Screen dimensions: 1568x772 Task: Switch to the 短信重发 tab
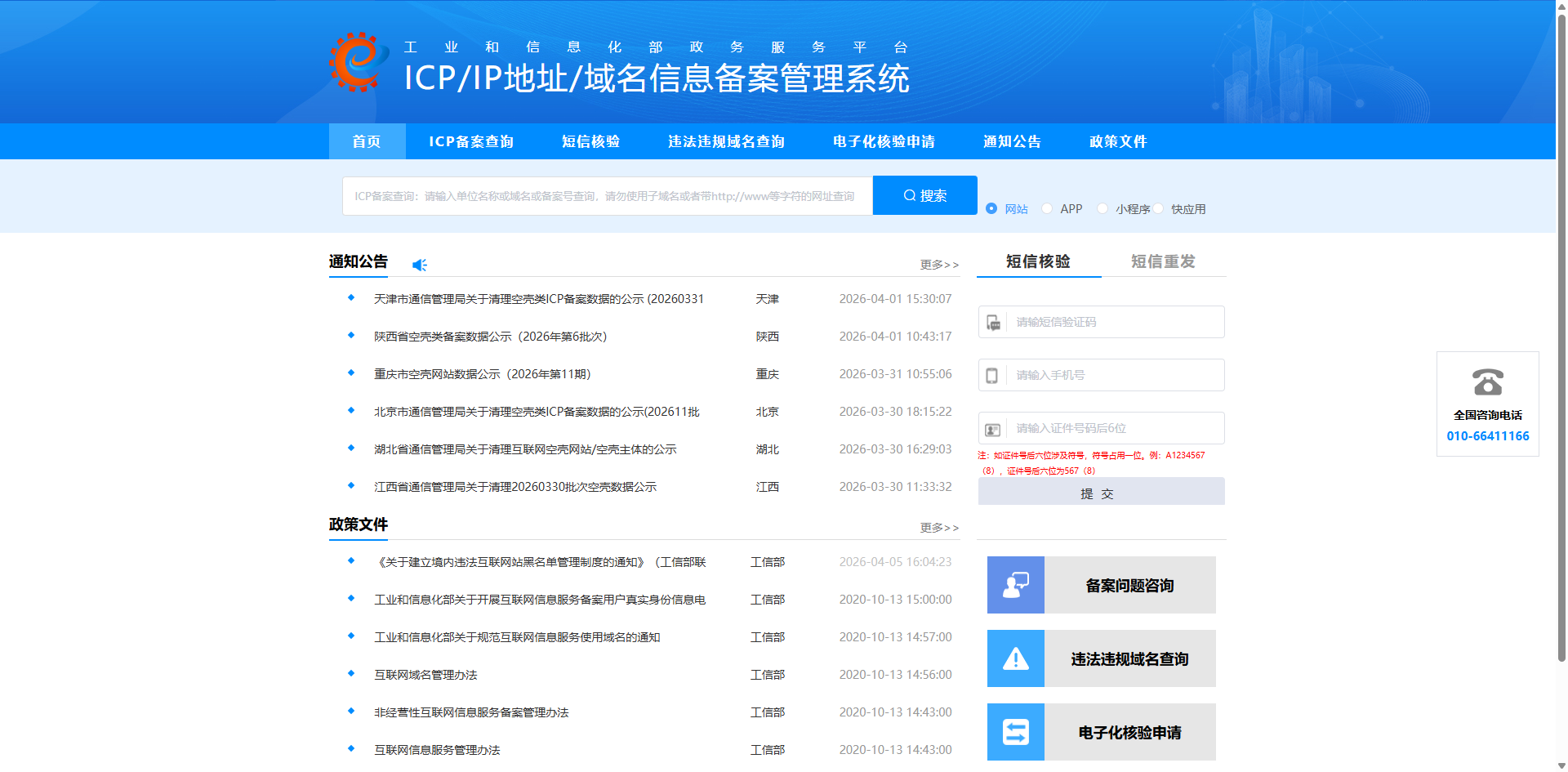pyautogui.click(x=1163, y=261)
